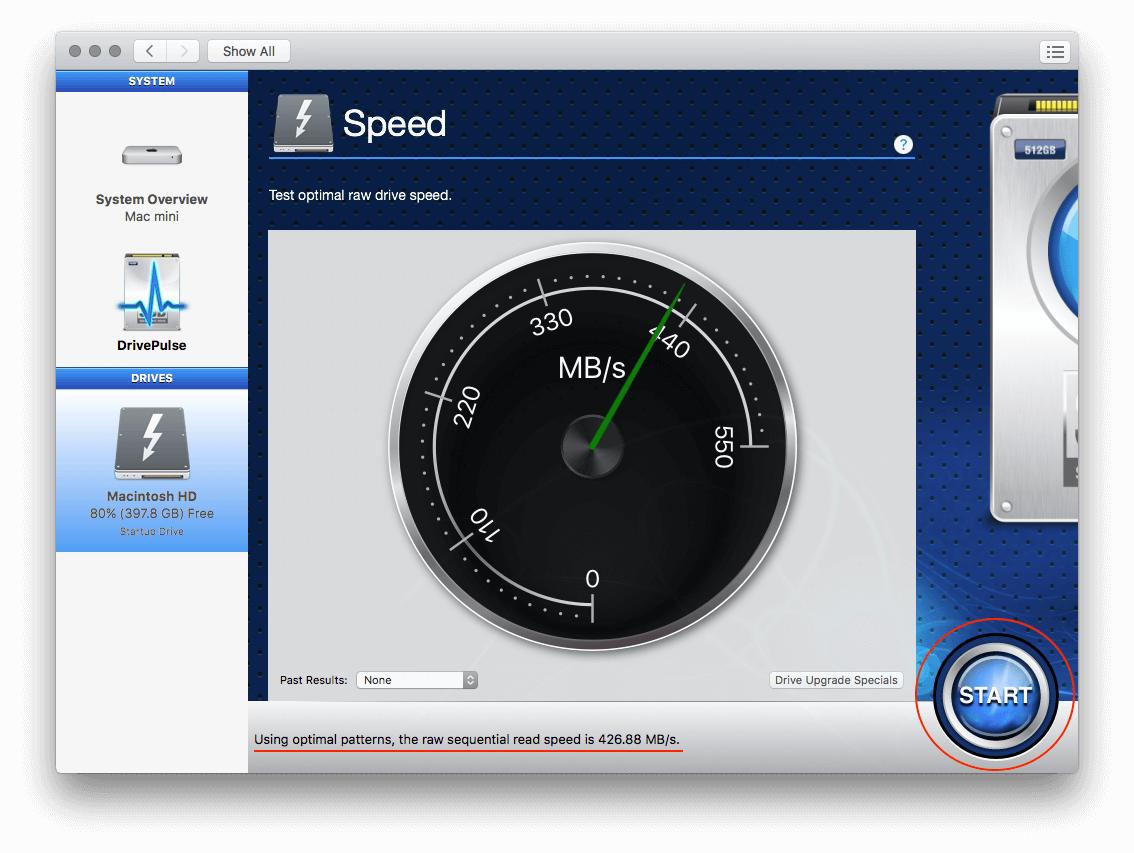Click Show All to return to all panes

[248, 51]
